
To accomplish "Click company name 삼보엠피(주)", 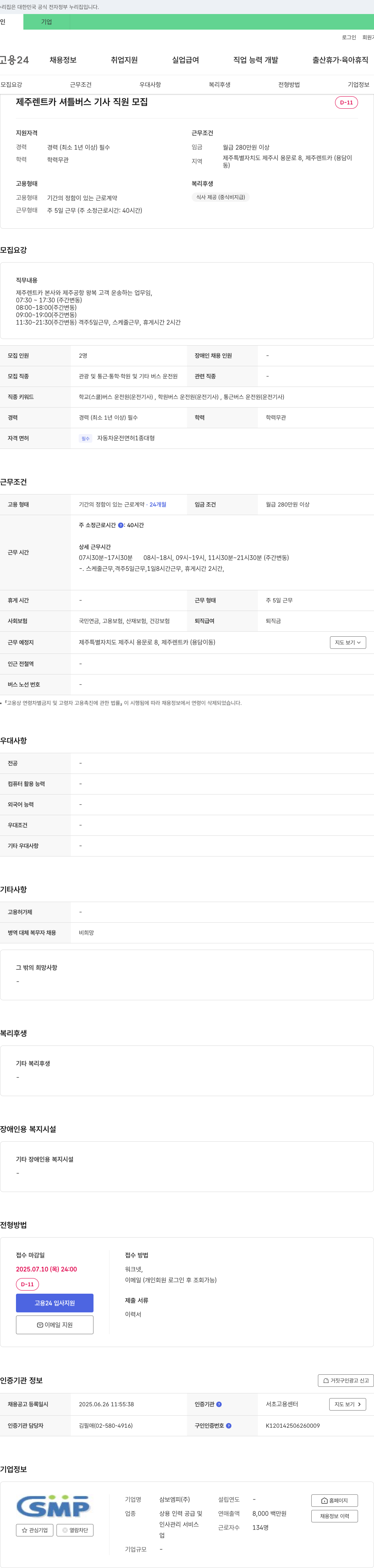I will [175, 1499].
